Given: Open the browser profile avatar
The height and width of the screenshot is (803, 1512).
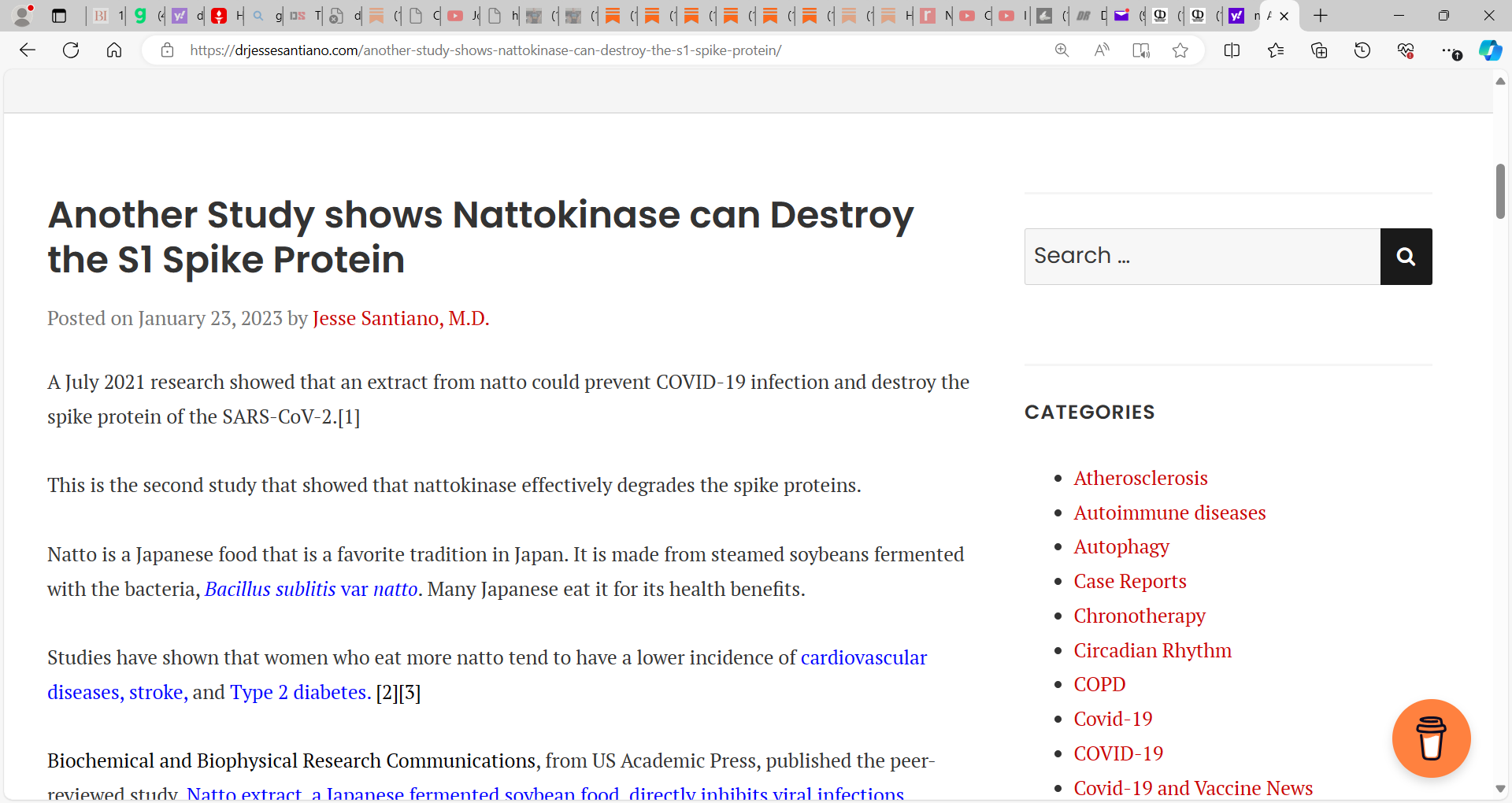Looking at the screenshot, I should click(x=24, y=15).
